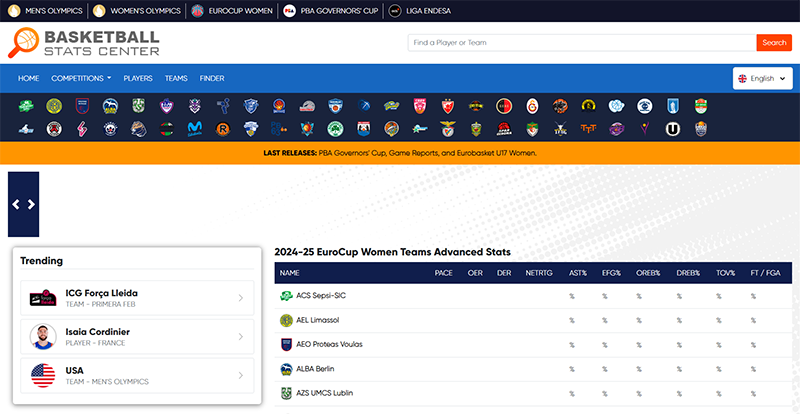Viewport: 800px width, 414px height.
Task: Open the Players menu item
Action: 138,79
